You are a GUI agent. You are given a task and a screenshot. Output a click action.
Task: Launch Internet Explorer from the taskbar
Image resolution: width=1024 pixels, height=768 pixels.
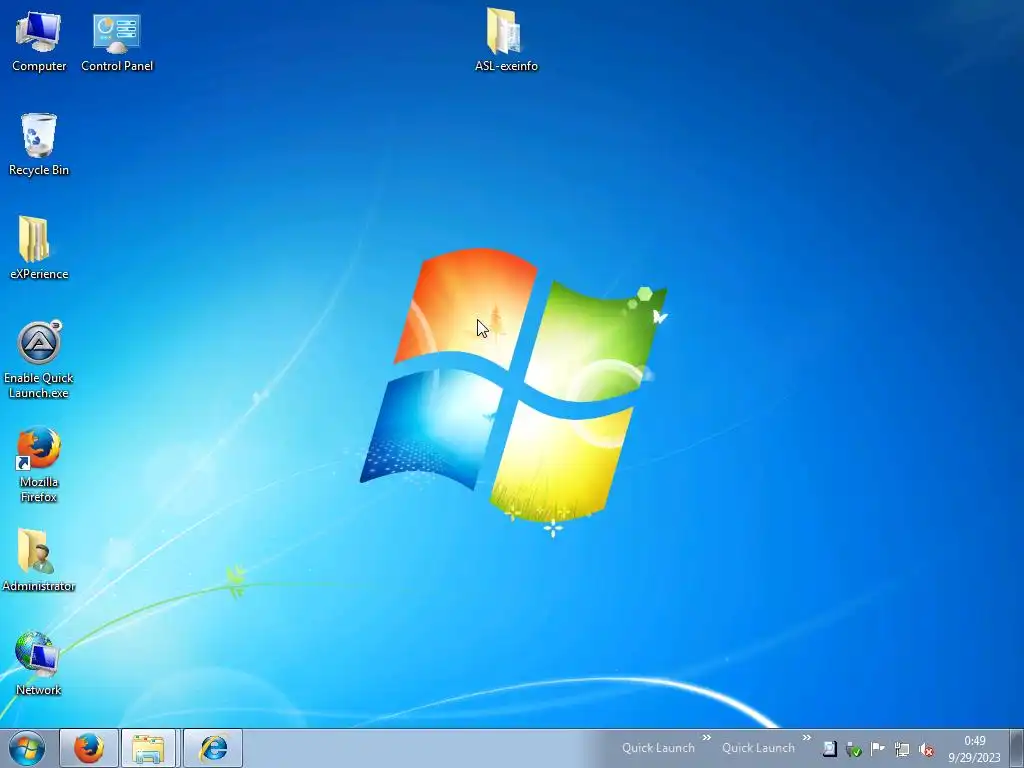(x=213, y=748)
